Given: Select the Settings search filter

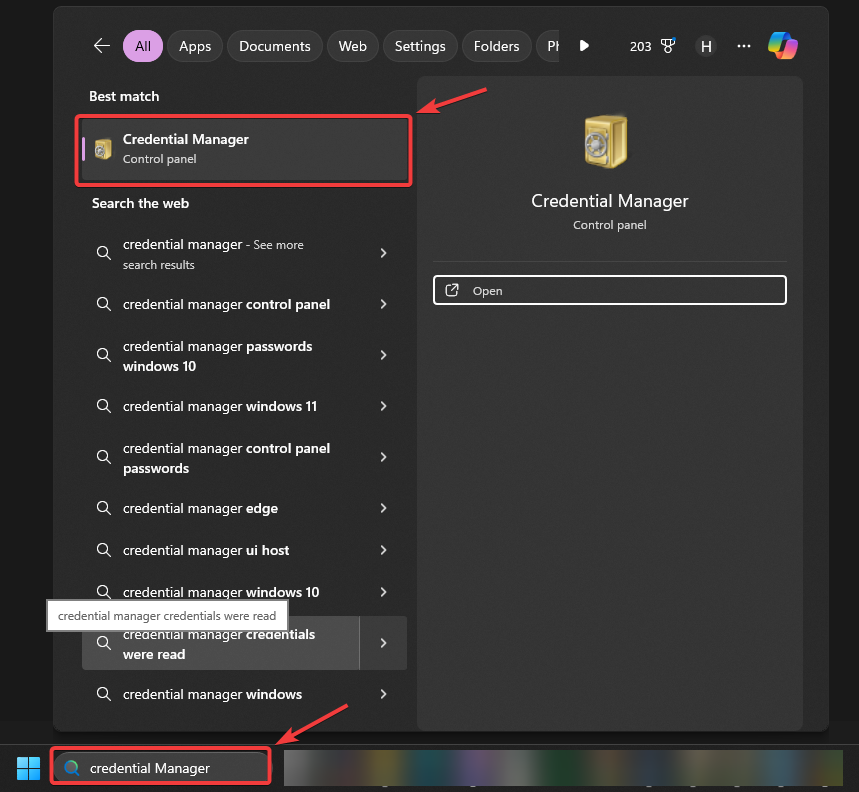Looking at the screenshot, I should point(419,45).
